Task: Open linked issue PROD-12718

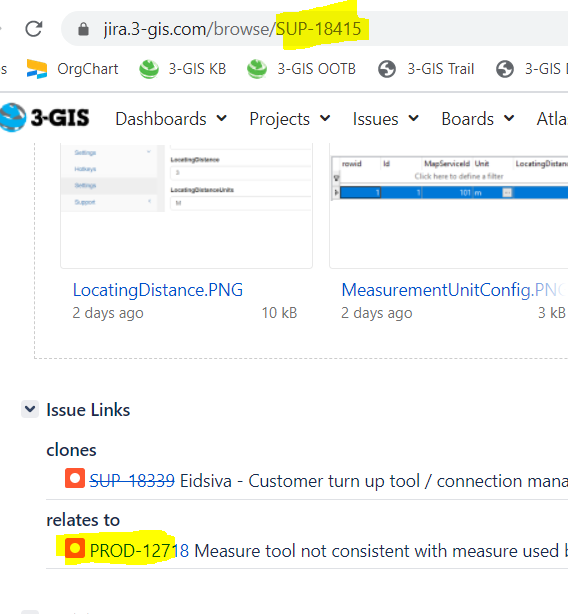Action: coord(139,551)
